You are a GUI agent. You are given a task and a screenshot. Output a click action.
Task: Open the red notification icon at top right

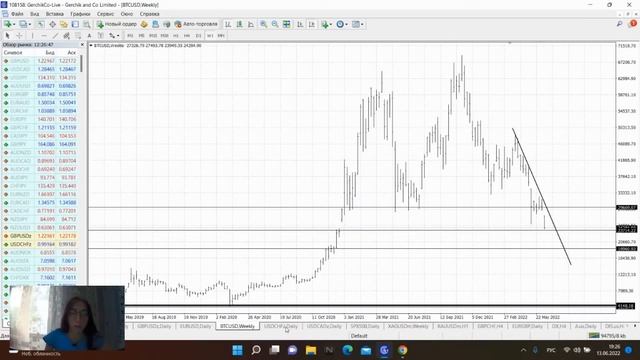coord(633,24)
